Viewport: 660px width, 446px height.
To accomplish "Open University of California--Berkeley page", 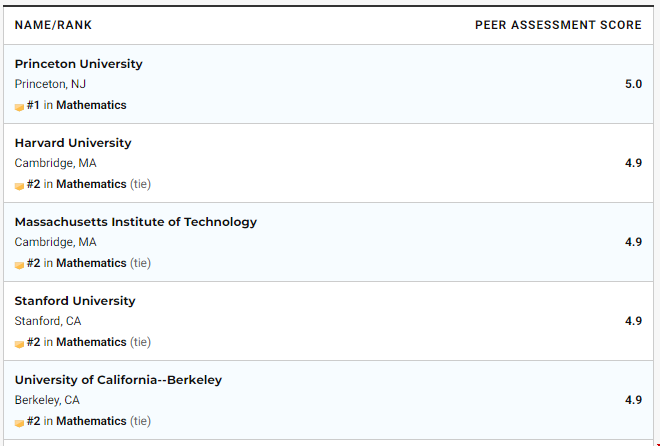I will point(118,380).
